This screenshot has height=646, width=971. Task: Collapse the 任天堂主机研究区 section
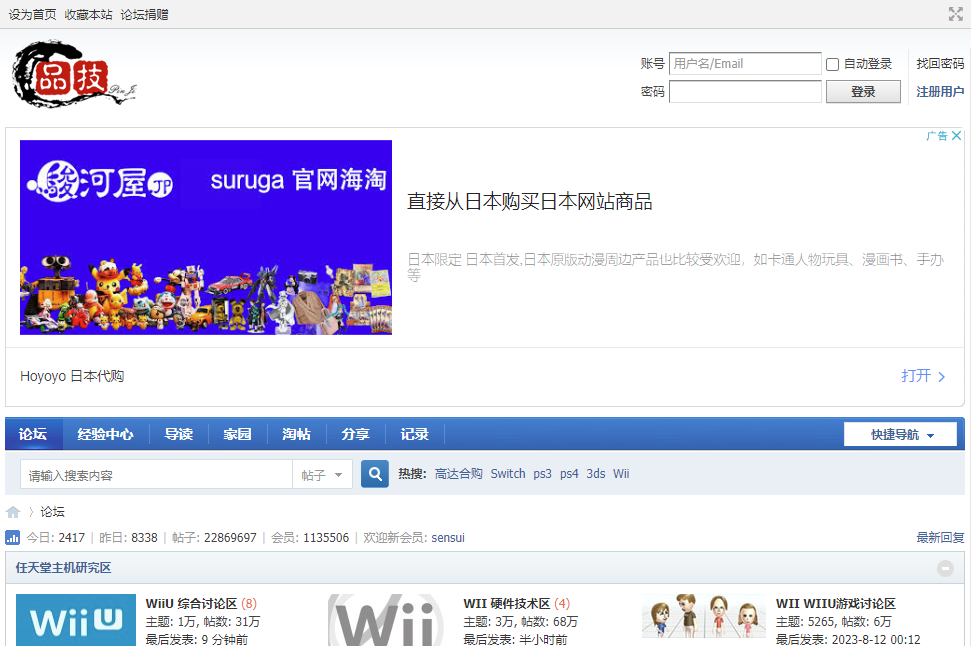coord(945,568)
